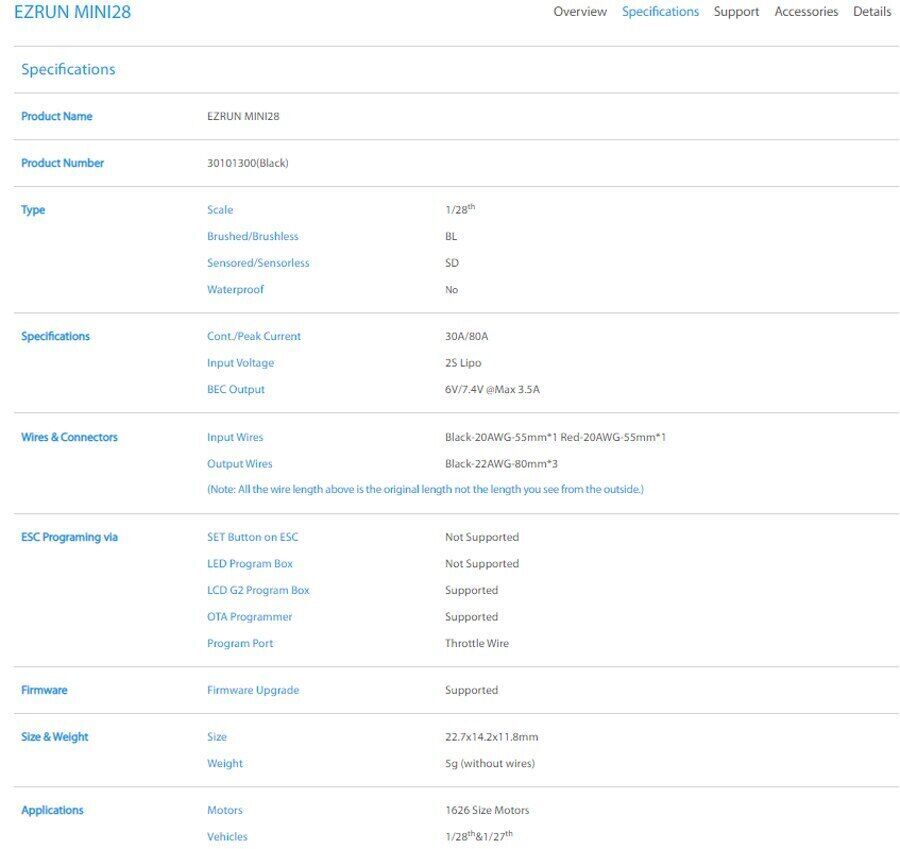Viewport: 900px width, 849px height.
Task: Click the BEC Output label
Action: (x=235, y=390)
